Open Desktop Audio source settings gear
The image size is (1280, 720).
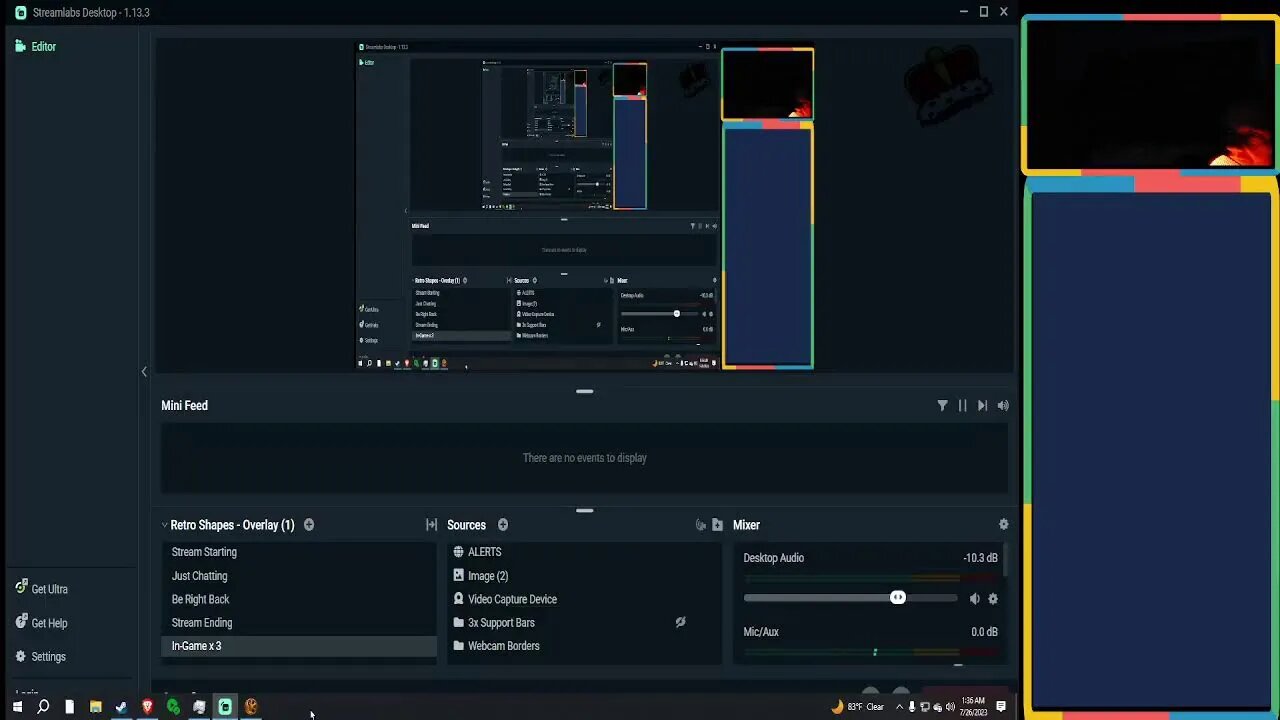(993, 599)
